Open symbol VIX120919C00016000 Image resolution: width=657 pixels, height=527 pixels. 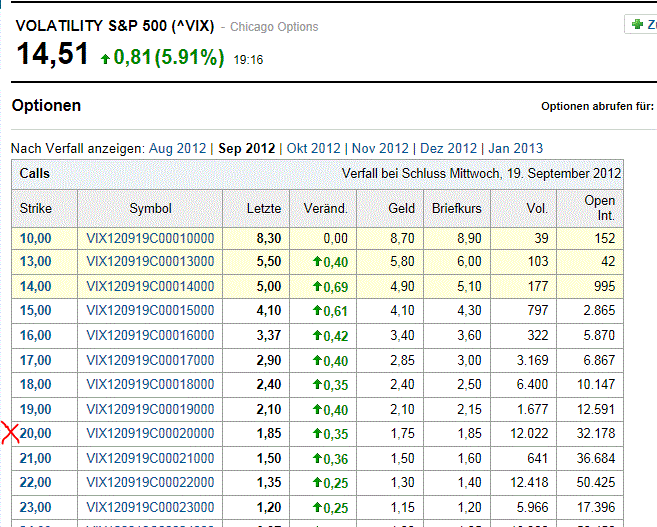tap(150, 335)
